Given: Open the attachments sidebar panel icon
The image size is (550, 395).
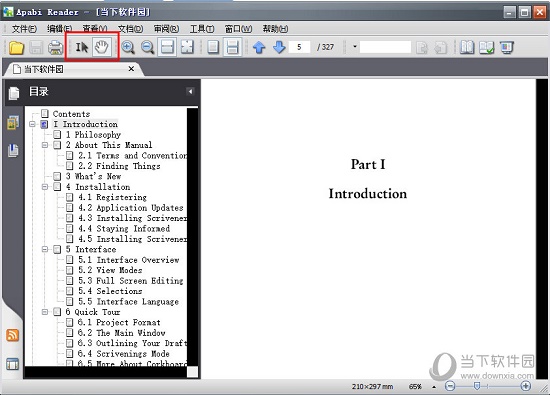Looking at the screenshot, I should 13,150.
